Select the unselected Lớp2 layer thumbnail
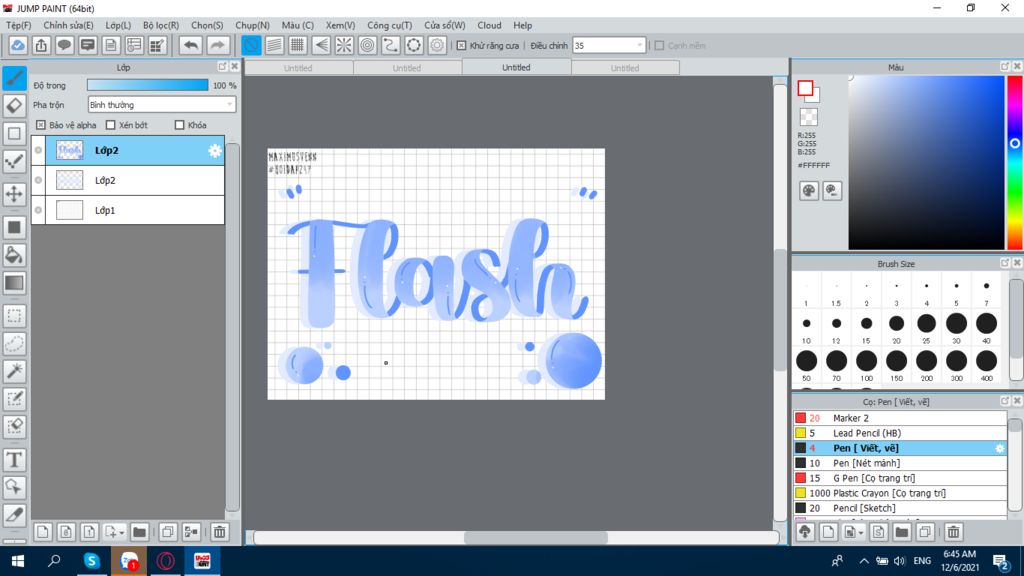Screen dimensions: 1024x576 [69, 180]
